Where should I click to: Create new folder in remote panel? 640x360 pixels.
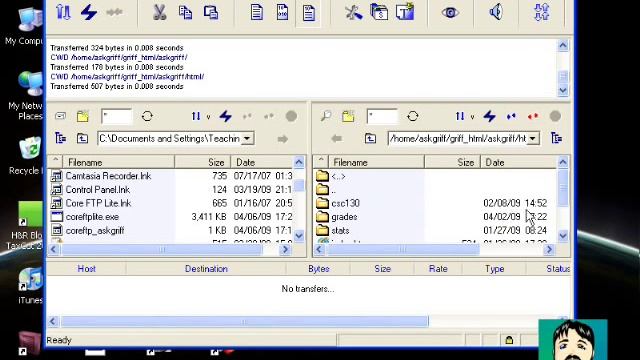coord(348,116)
